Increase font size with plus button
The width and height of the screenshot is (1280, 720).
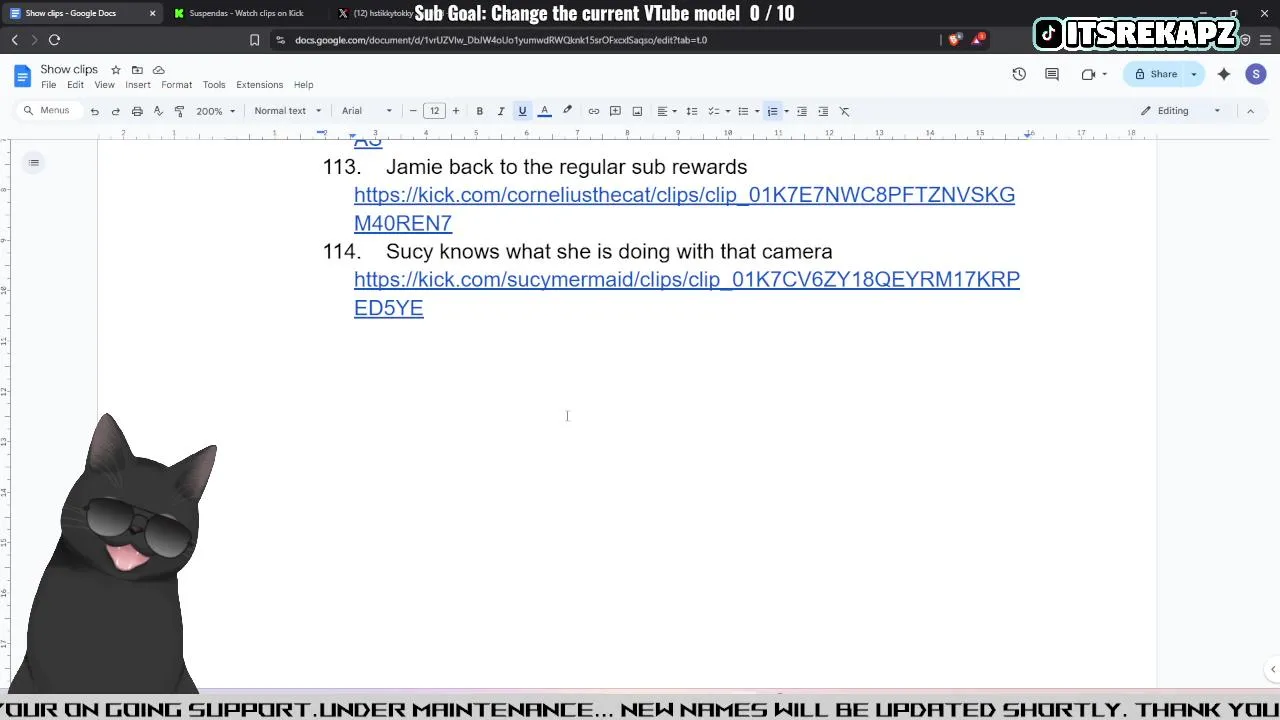[456, 111]
